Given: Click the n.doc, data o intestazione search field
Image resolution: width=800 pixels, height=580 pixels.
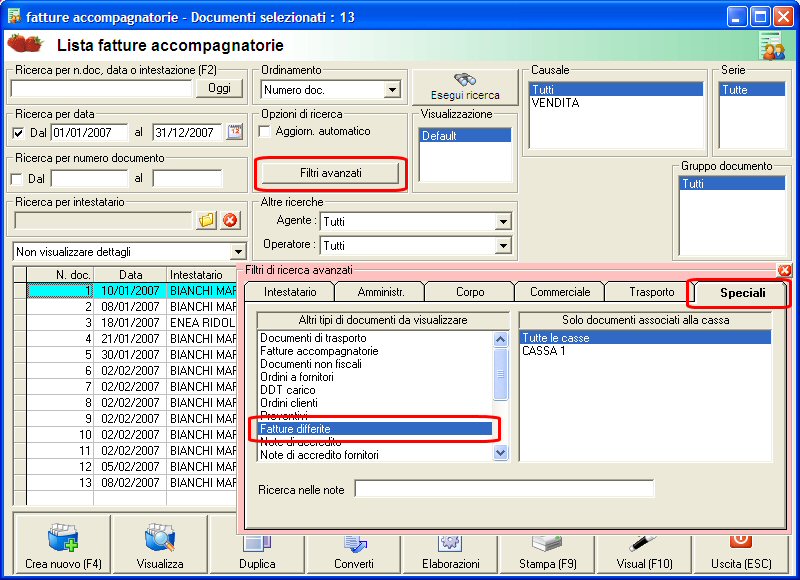Looking at the screenshot, I should (x=101, y=89).
